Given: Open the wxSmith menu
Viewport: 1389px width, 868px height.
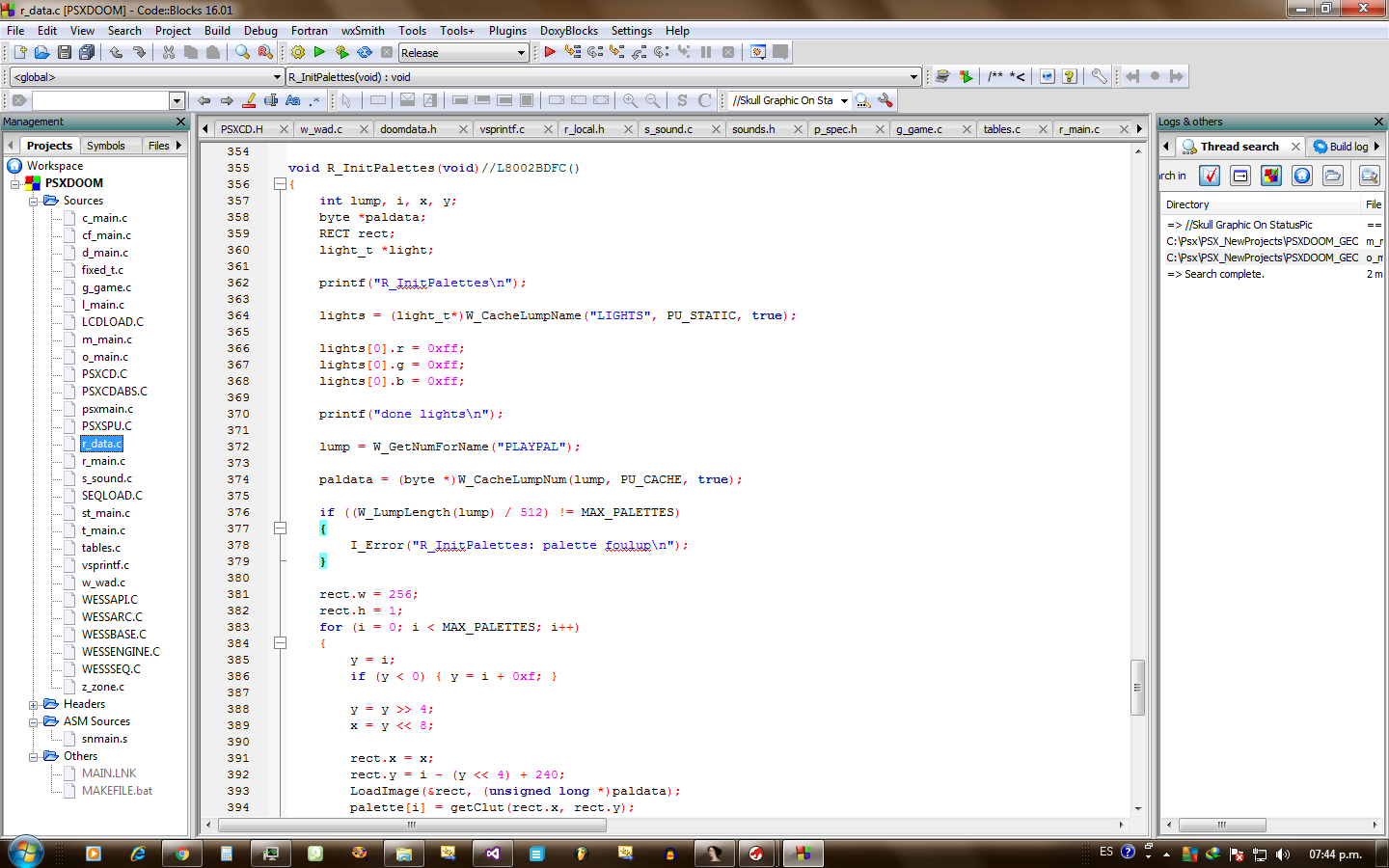Looking at the screenshot, I should pyautogui.click(x=363, y=31).
